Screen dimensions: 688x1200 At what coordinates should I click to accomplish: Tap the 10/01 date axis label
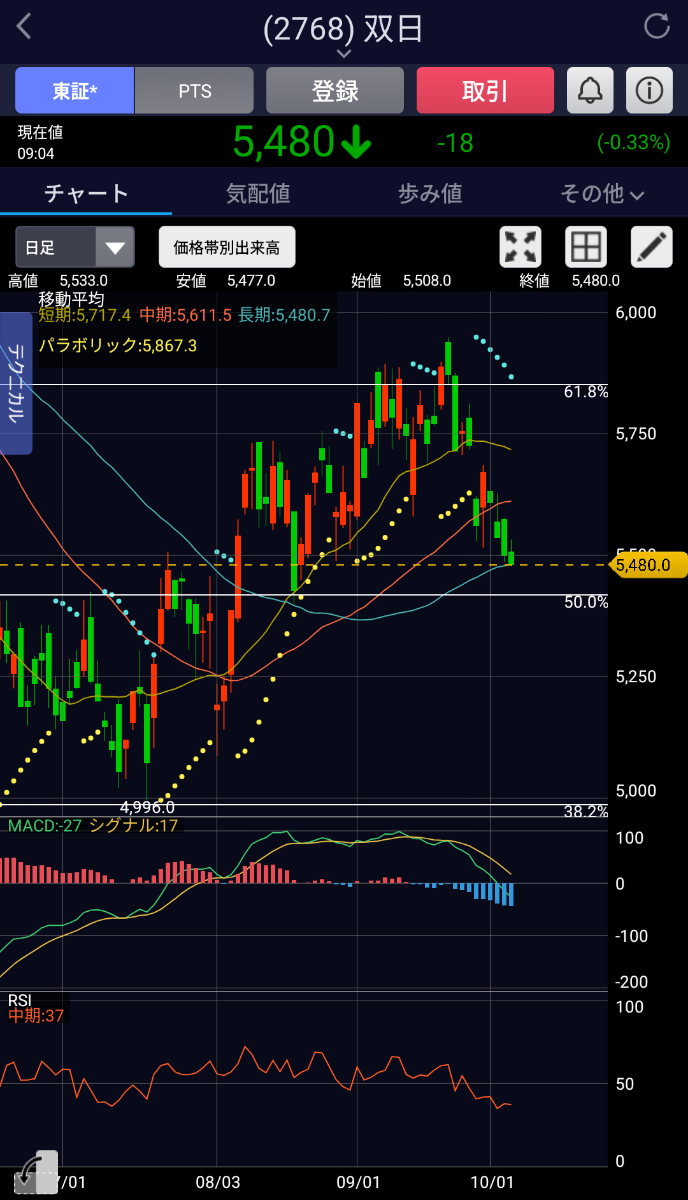(491, 1182)
